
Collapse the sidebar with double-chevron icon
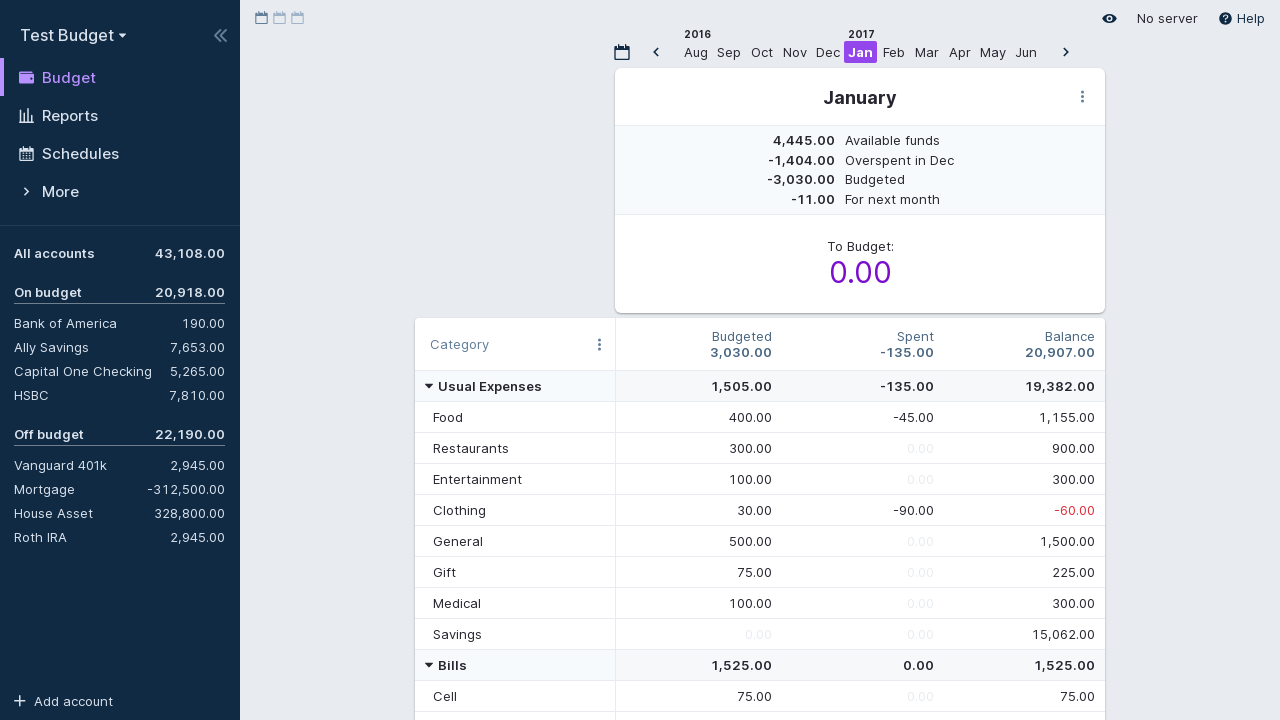coord(220,36)
